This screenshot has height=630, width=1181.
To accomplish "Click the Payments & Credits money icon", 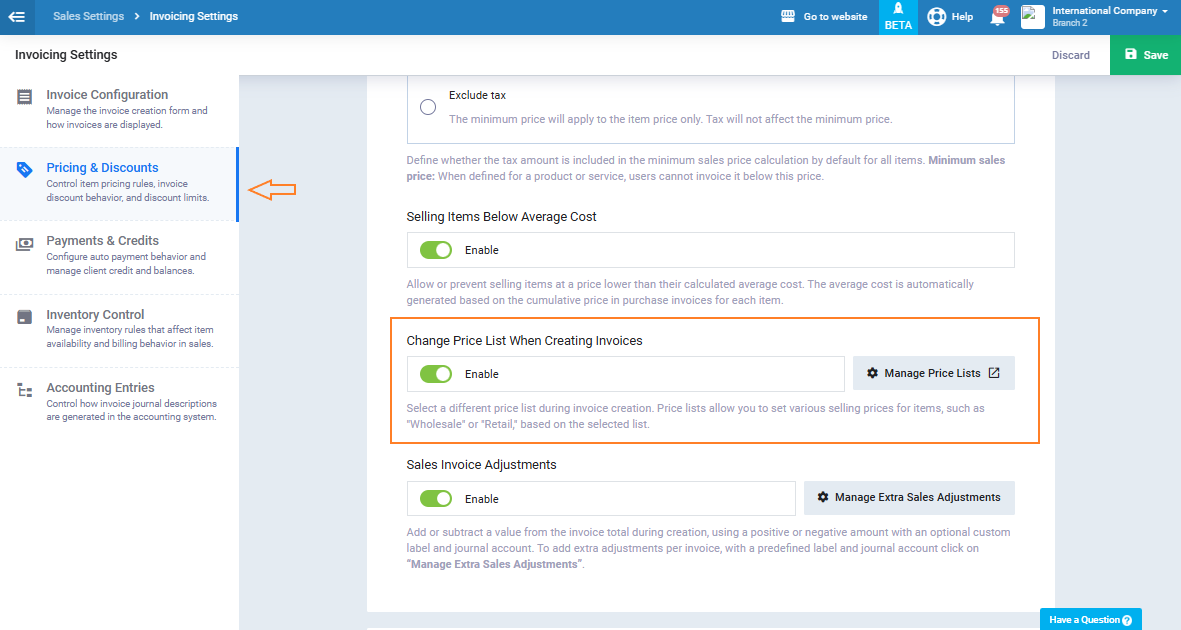I will point(25,244).
